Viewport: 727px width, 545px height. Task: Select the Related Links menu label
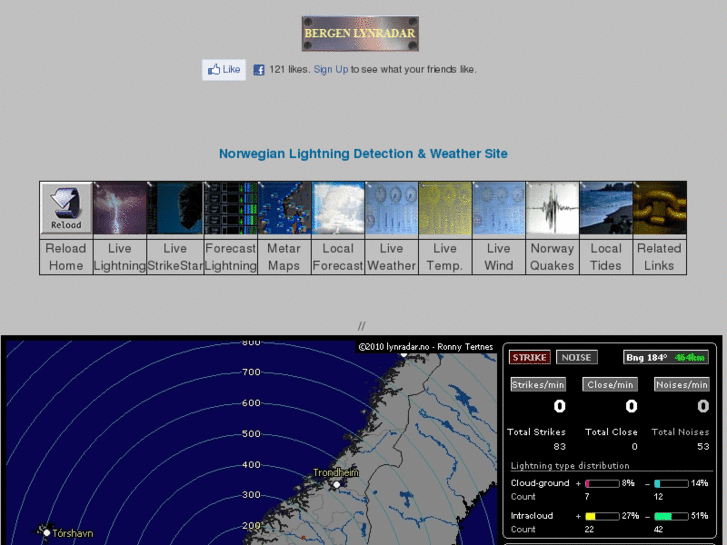tap(659, 257)
